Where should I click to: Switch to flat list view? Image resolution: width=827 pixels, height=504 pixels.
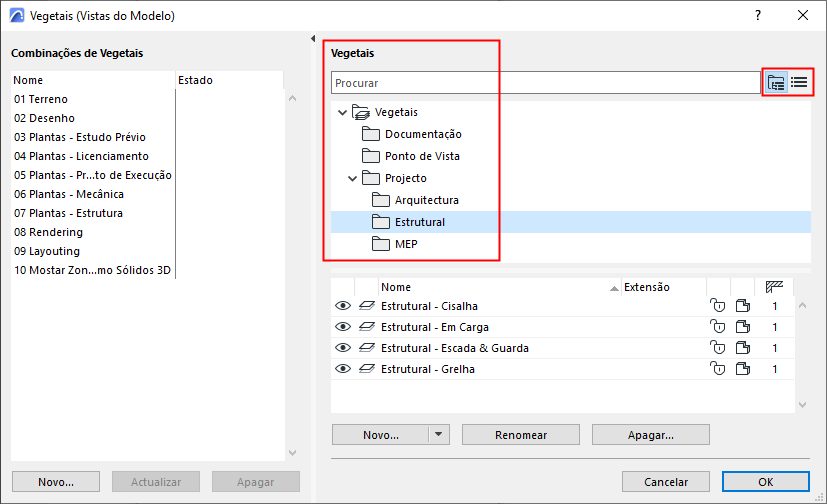point(799,83)
